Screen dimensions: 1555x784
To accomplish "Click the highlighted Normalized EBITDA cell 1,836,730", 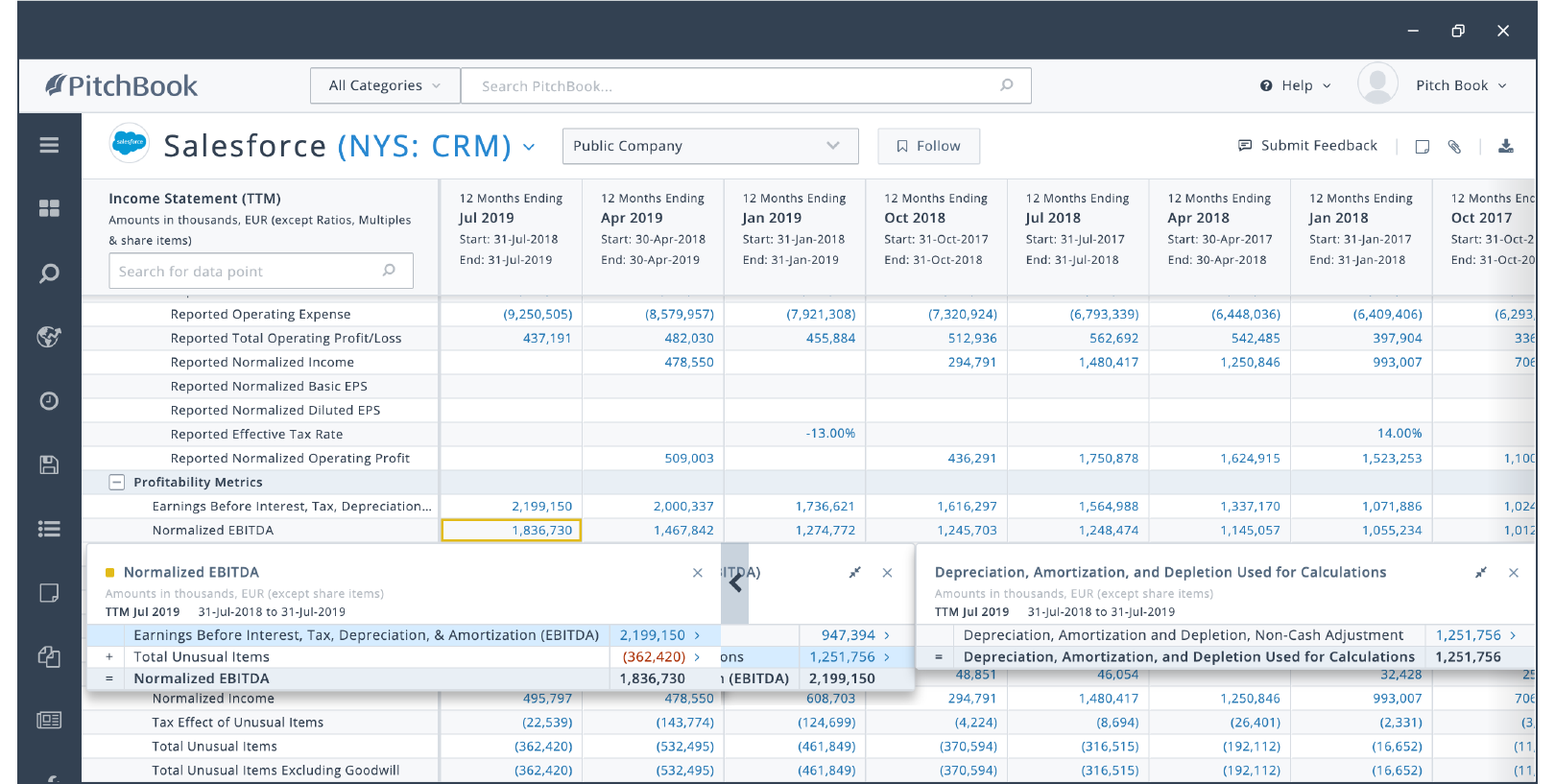I will [x=511, y=530].
